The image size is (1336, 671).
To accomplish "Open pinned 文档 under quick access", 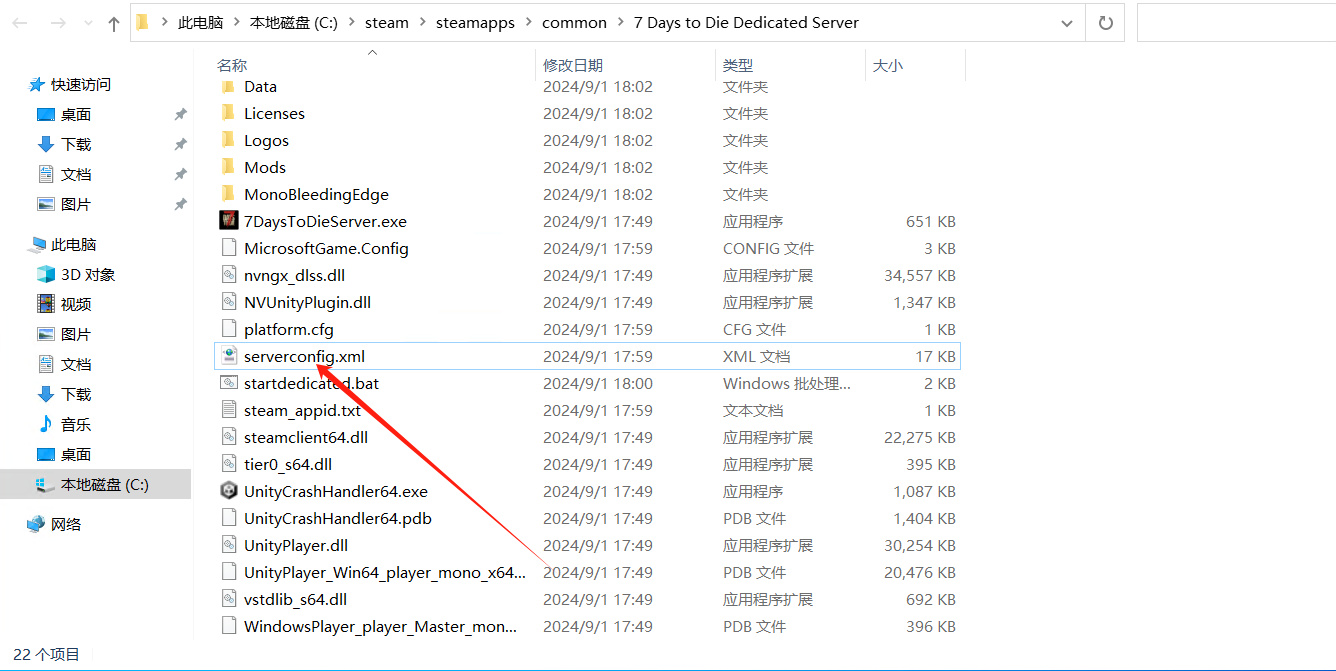I will tap(76, 174).
